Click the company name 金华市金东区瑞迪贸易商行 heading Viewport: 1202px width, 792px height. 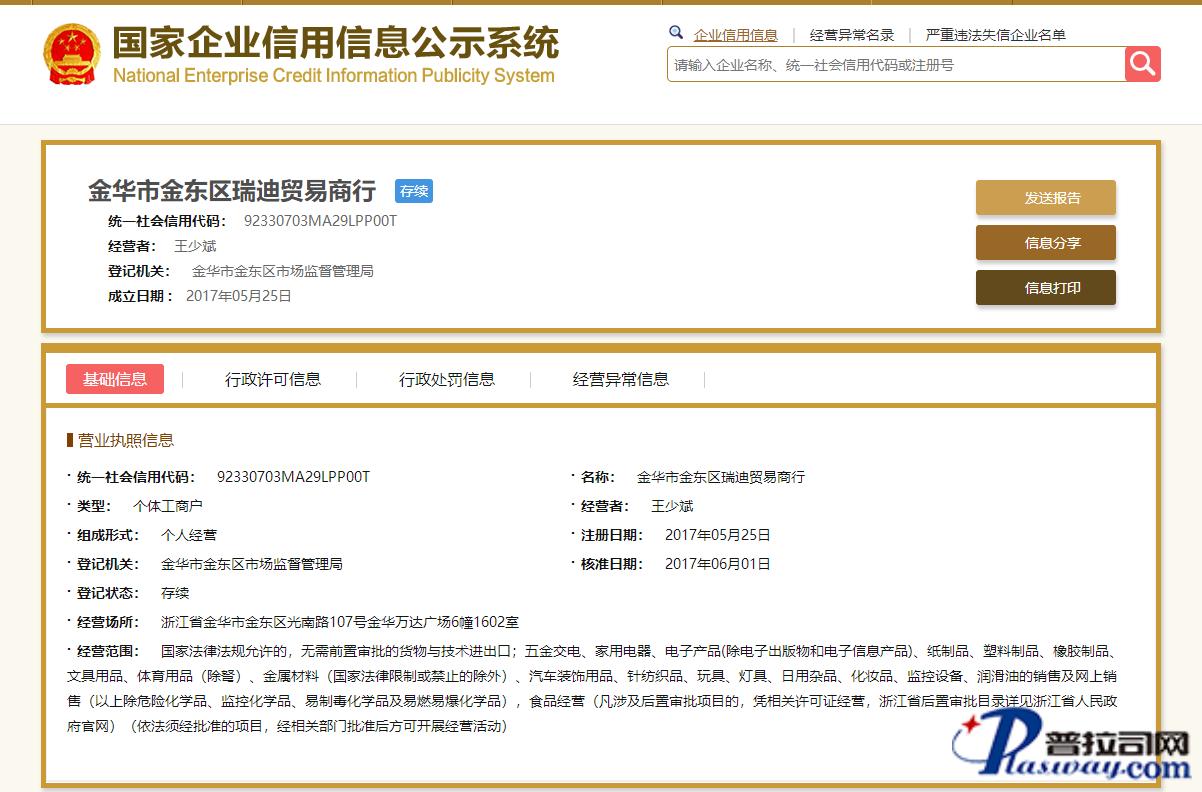click(x=232, y=191)
